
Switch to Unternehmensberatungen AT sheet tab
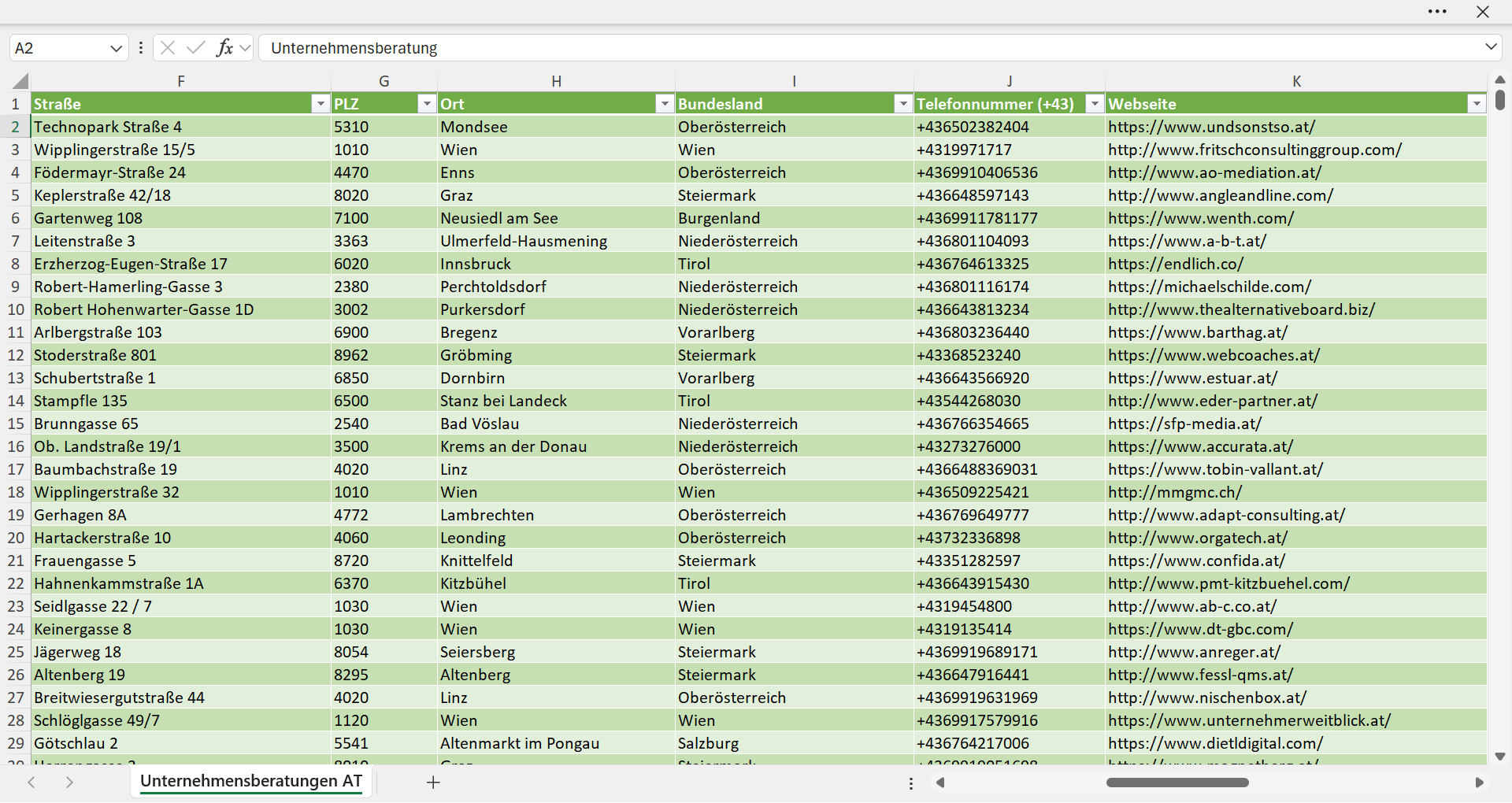[x=251, y=781]
